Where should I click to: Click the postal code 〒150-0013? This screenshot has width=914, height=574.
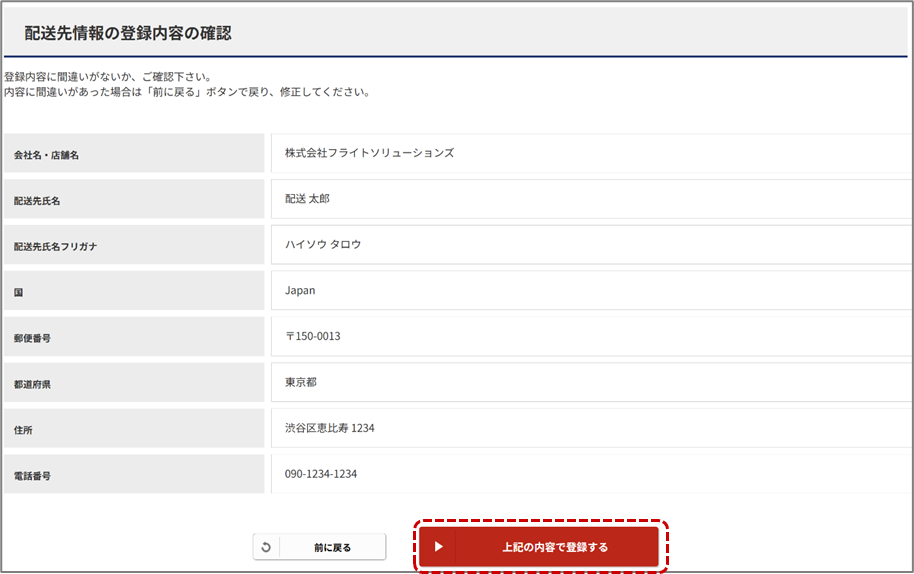[313, 336]
